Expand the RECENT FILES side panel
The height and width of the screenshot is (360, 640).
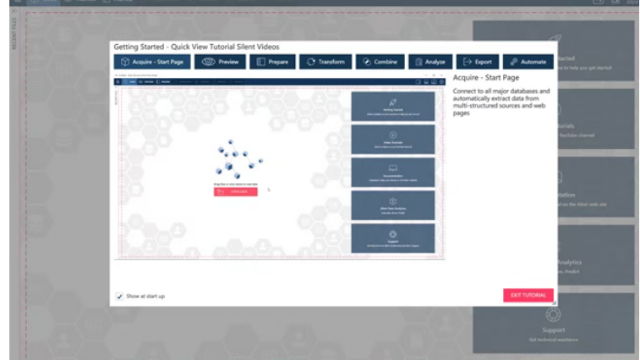[14, 33]
